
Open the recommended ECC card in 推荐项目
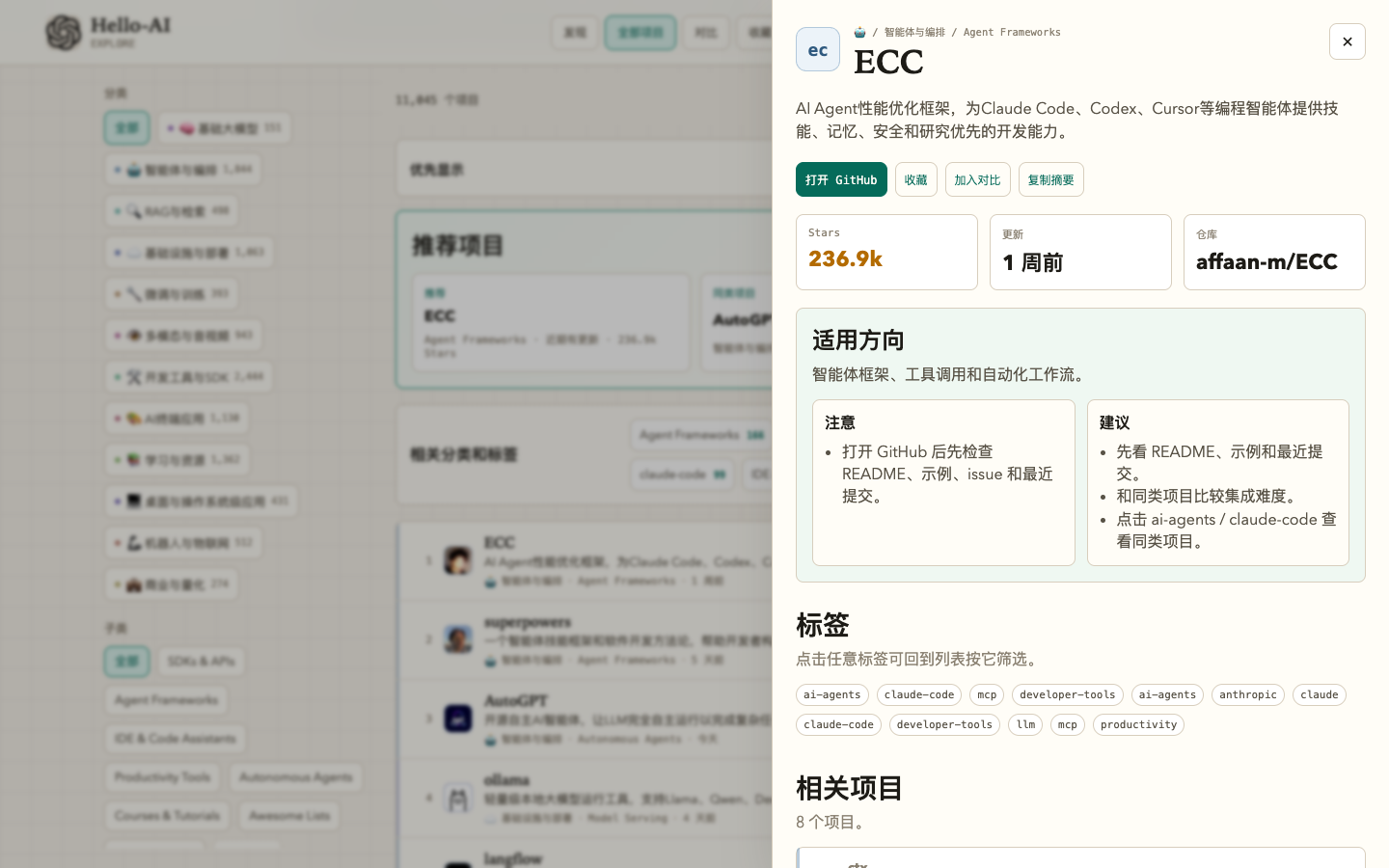[x=551, y=323]
